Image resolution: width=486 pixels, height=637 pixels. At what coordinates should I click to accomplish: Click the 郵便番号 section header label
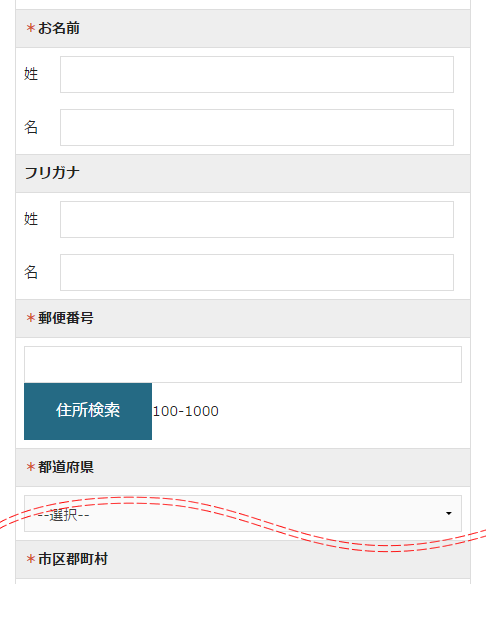click(x=66, y=318)
